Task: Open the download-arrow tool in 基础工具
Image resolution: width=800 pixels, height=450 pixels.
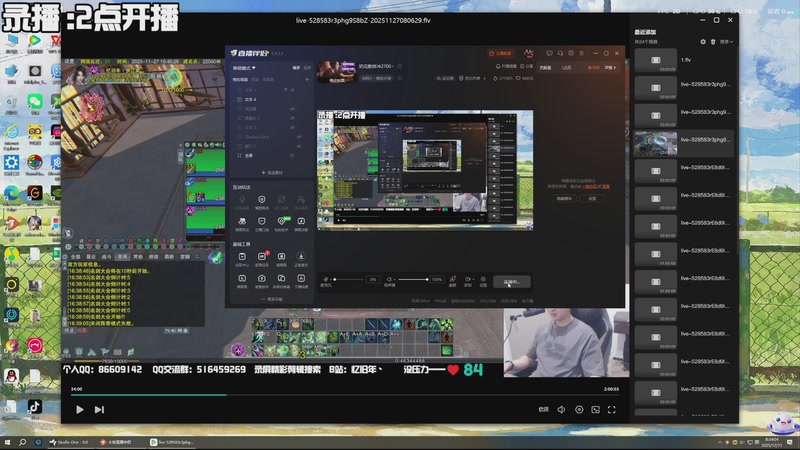Action: (x=301, y=257)
